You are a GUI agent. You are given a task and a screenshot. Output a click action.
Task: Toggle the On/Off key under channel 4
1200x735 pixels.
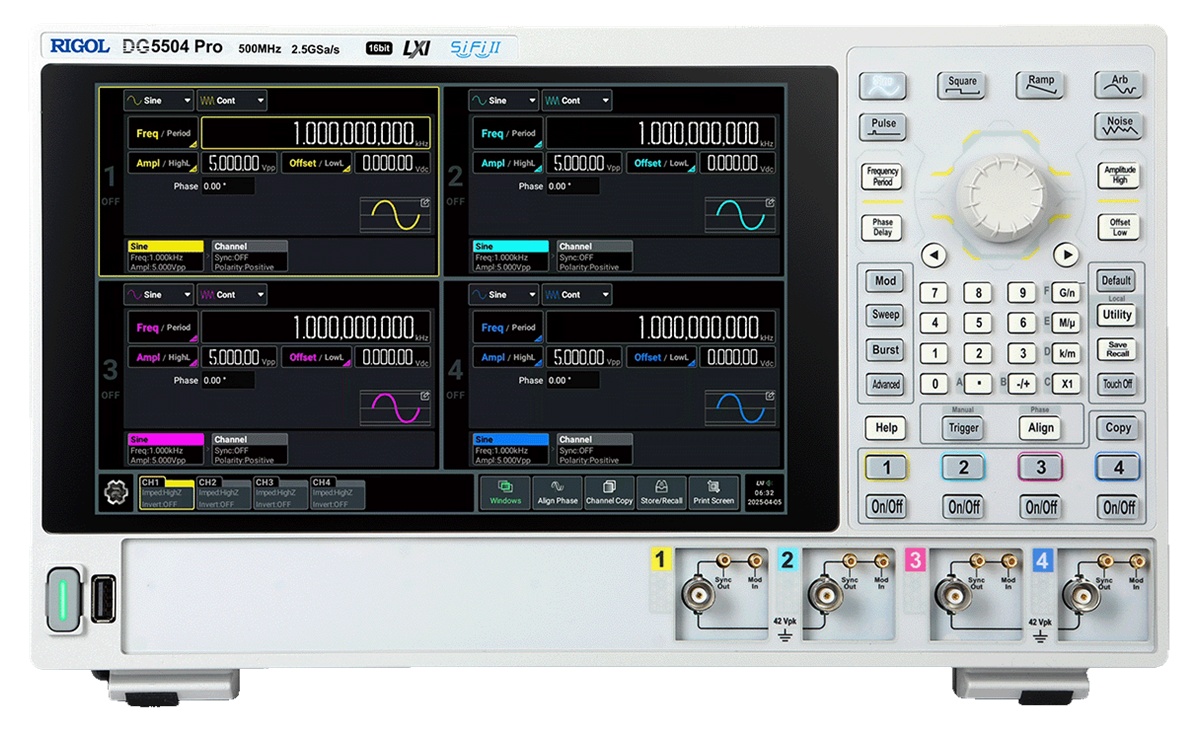click(x=1118, y=507)
